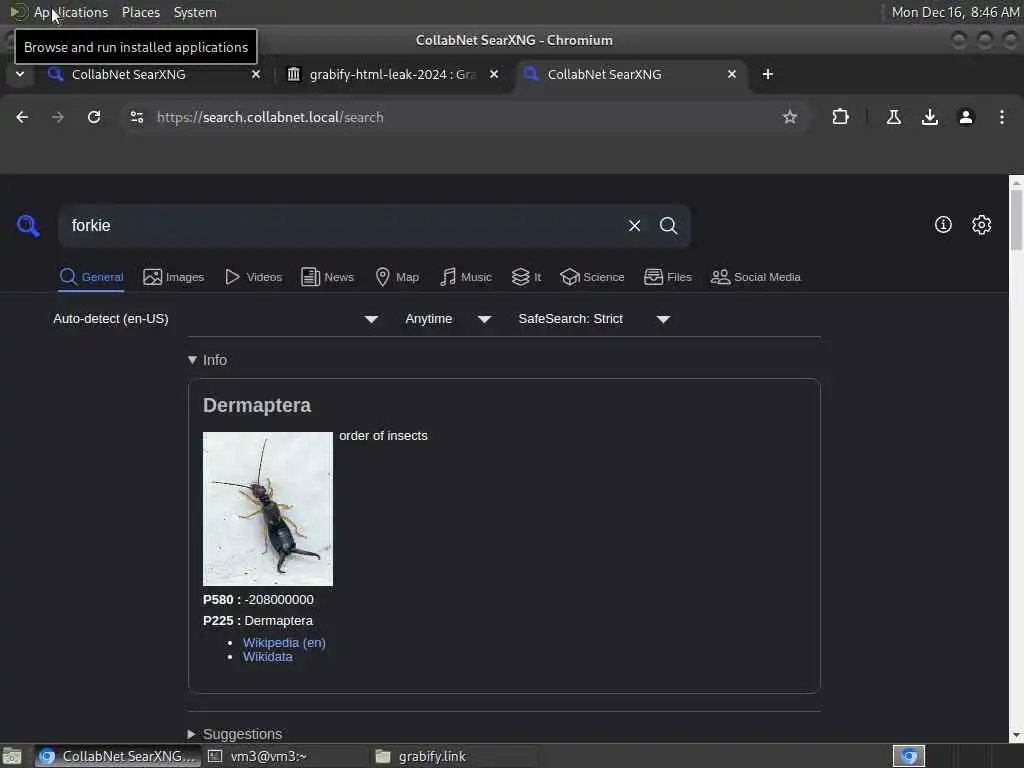Submit search with magnifier icon
The image size is (1024, 768).
pos(668,225)
